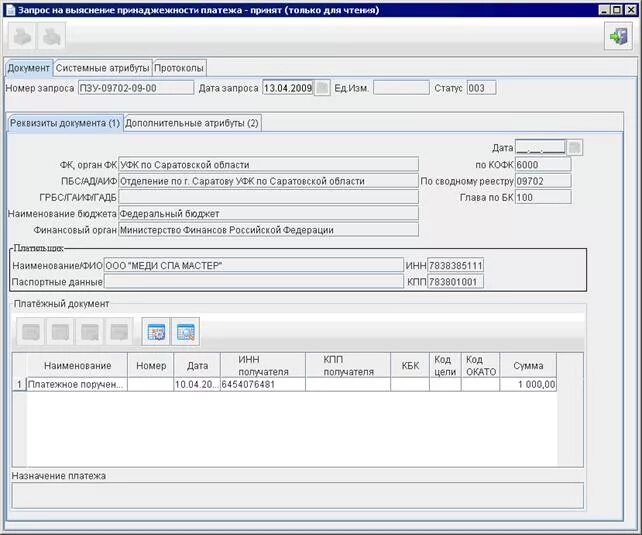This screenshot has width=642, height=535.
Task: Click the empty ГРБС/ГАИФ/ГАДБ field
Action: point(269,197)
